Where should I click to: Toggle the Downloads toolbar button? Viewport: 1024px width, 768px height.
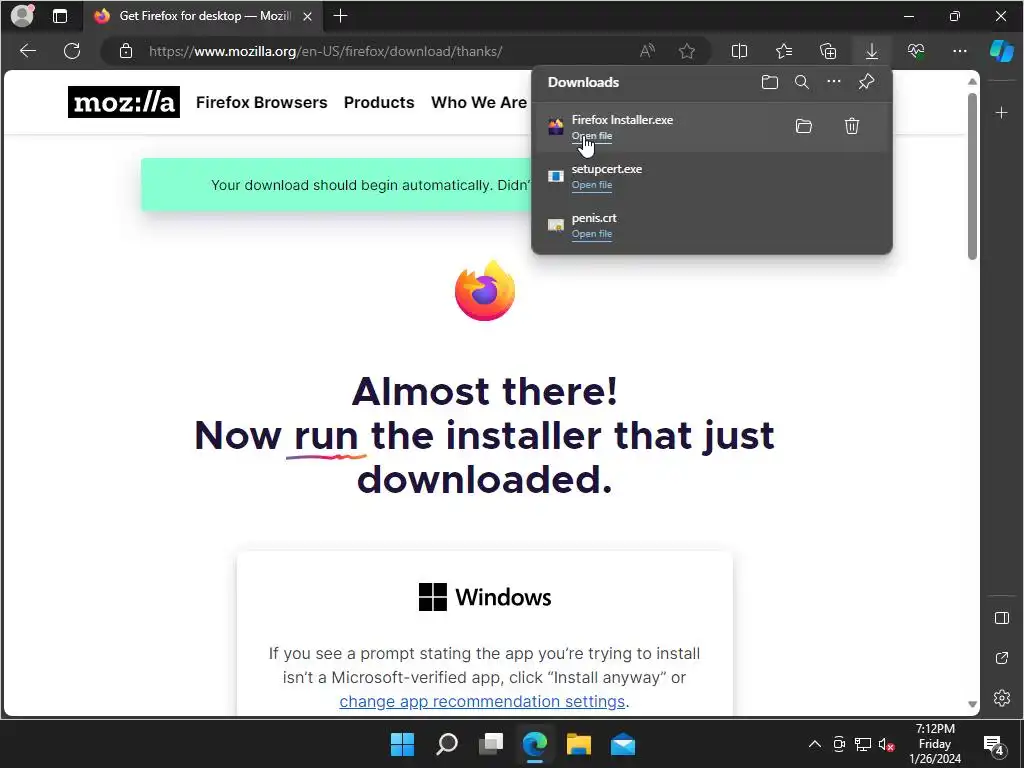pyautogui.click(x=872, y=51)
